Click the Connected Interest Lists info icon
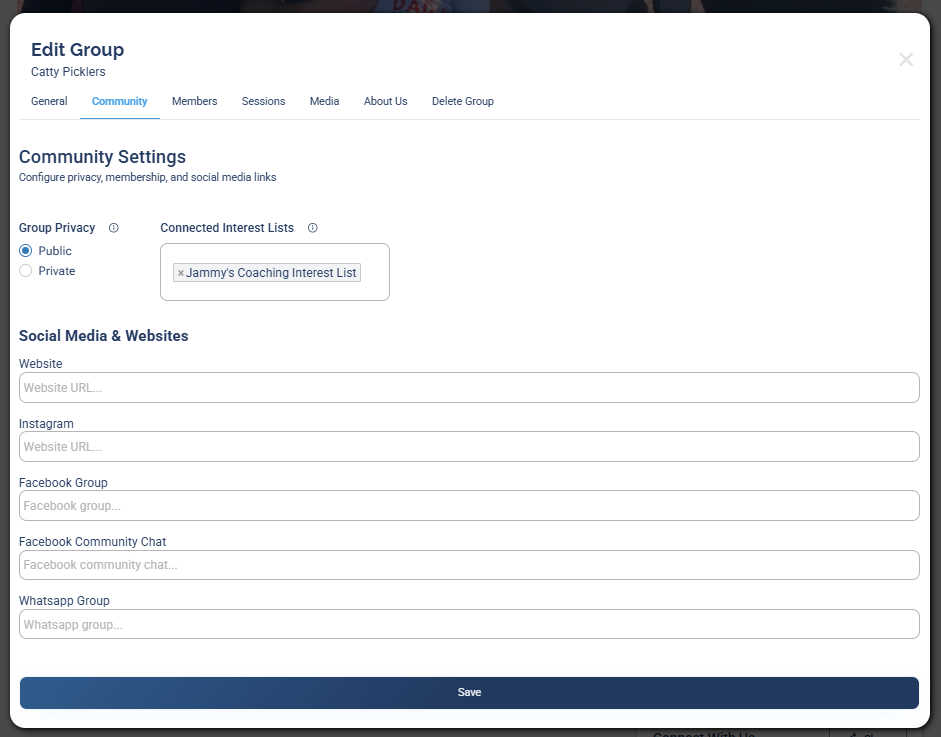The width and height of the screenshot is (941, 737). (x=313, y=227)
